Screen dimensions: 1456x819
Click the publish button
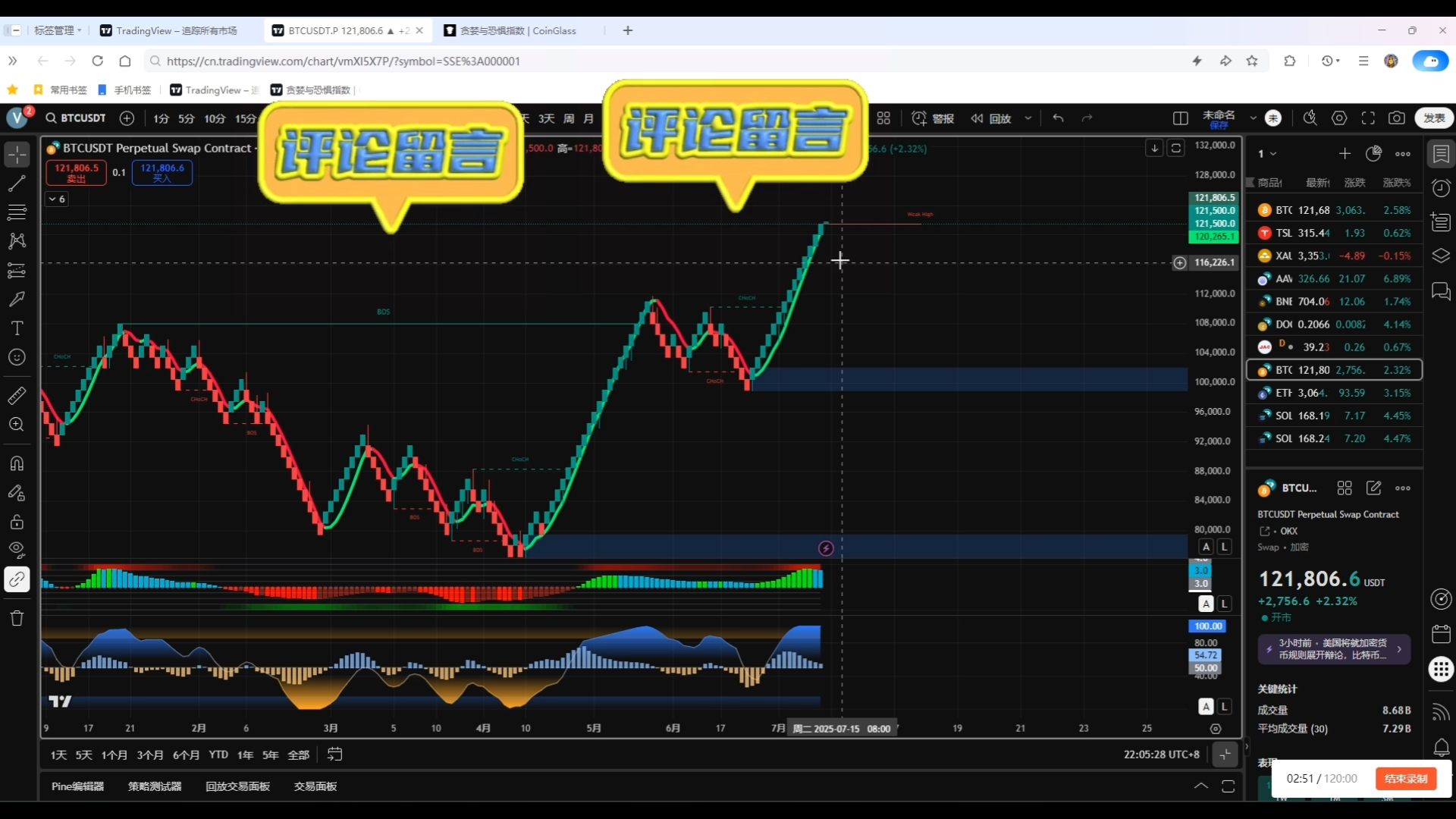(x=1434, y=118)
